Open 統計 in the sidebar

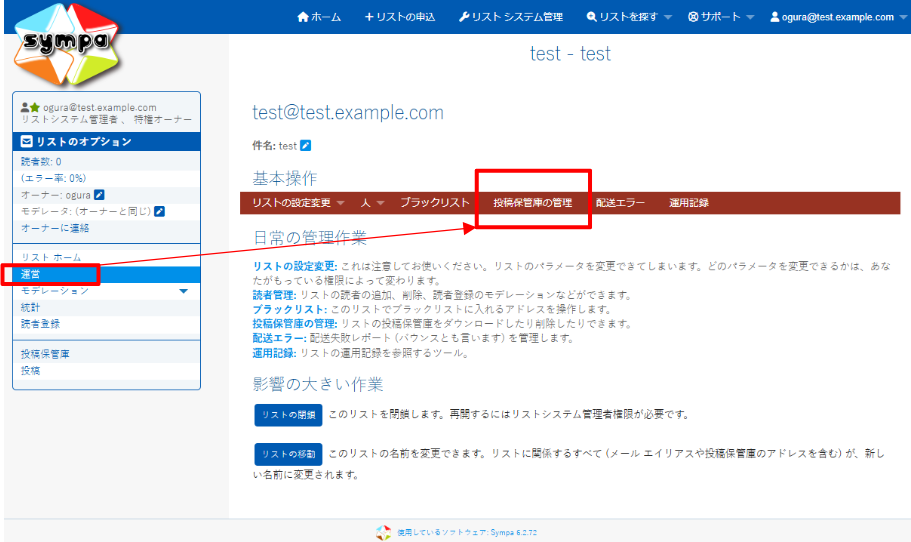click(x=30, y=307)
